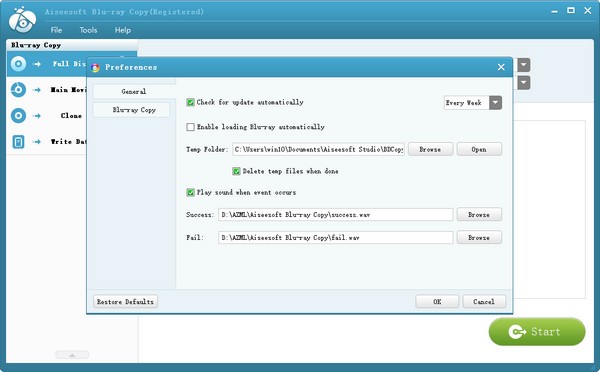Select the Clone mode disc icon
Image resolution: width=600 pixels, height=372 pixels.
coord(18,116)
